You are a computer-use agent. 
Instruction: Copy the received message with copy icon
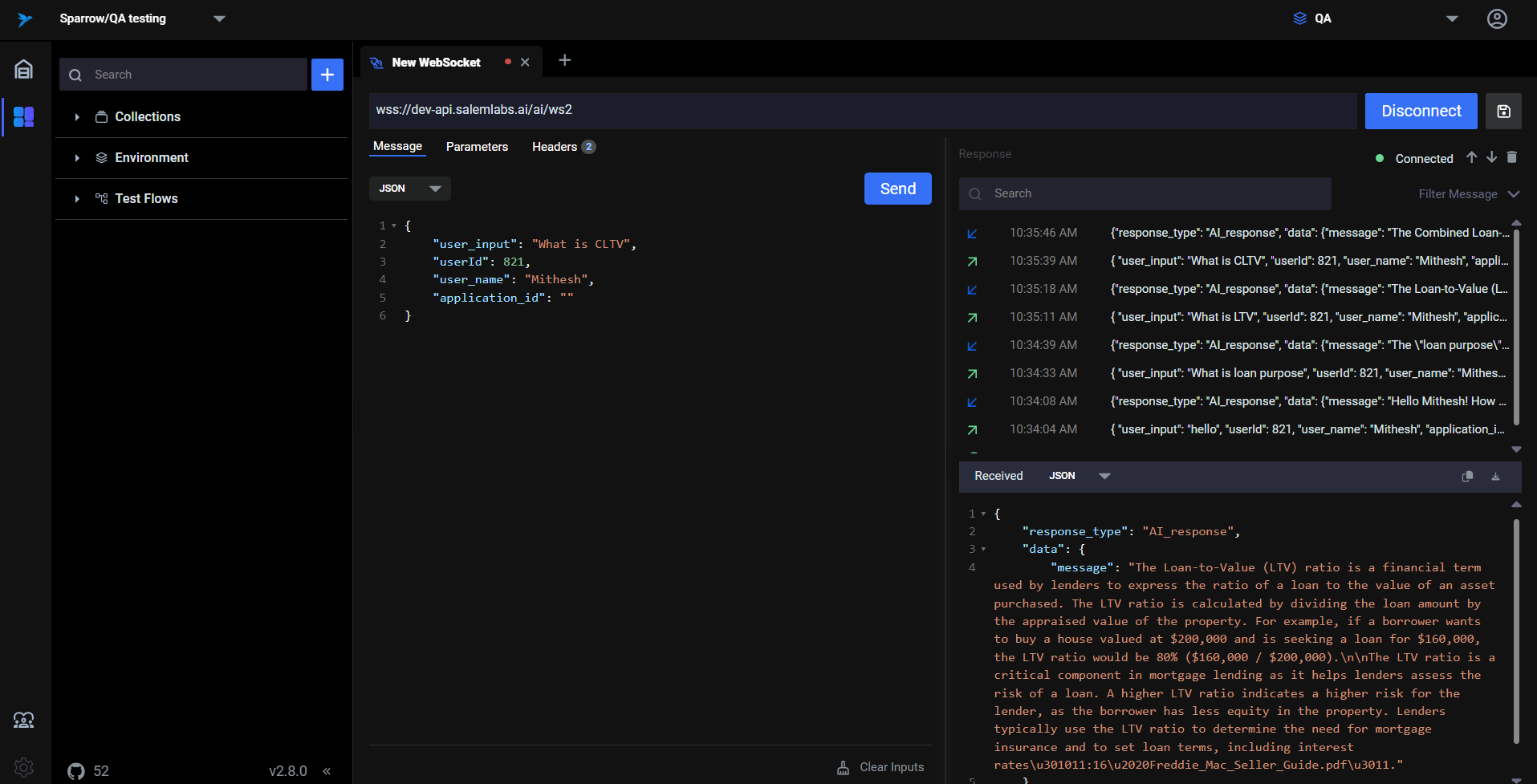1467,476
